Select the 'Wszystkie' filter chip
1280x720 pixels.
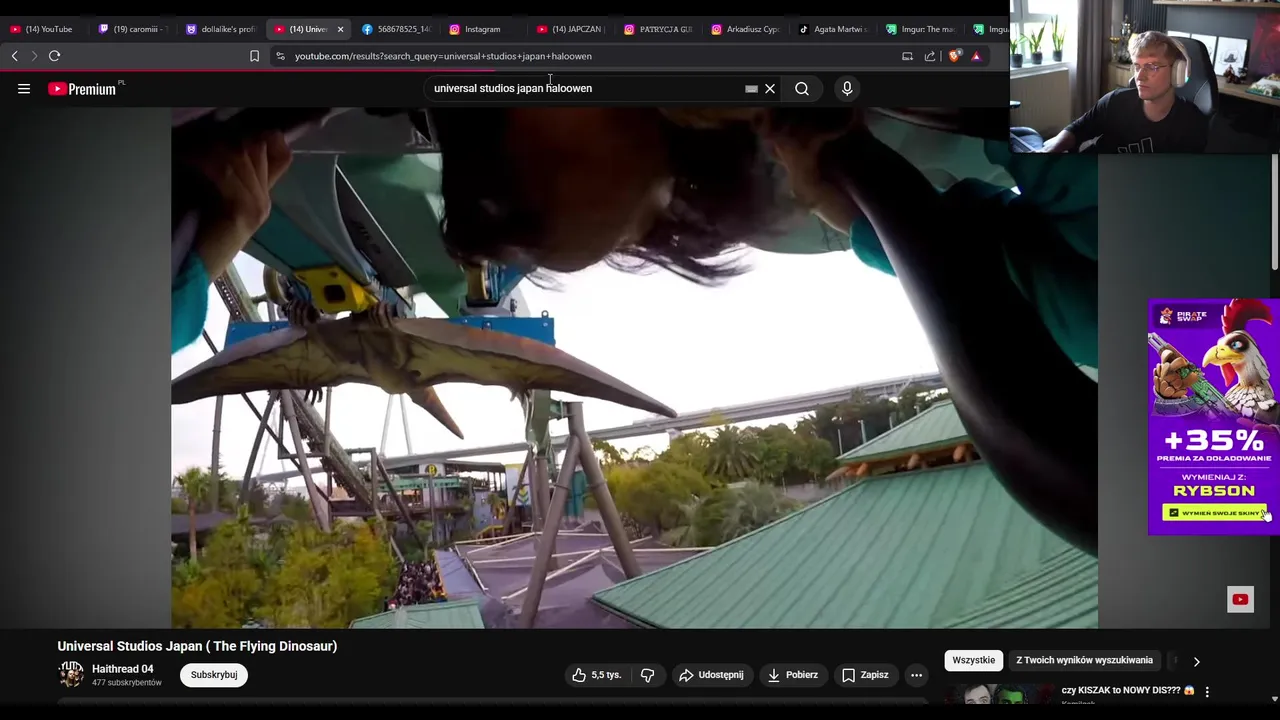(x=974, y=660)
